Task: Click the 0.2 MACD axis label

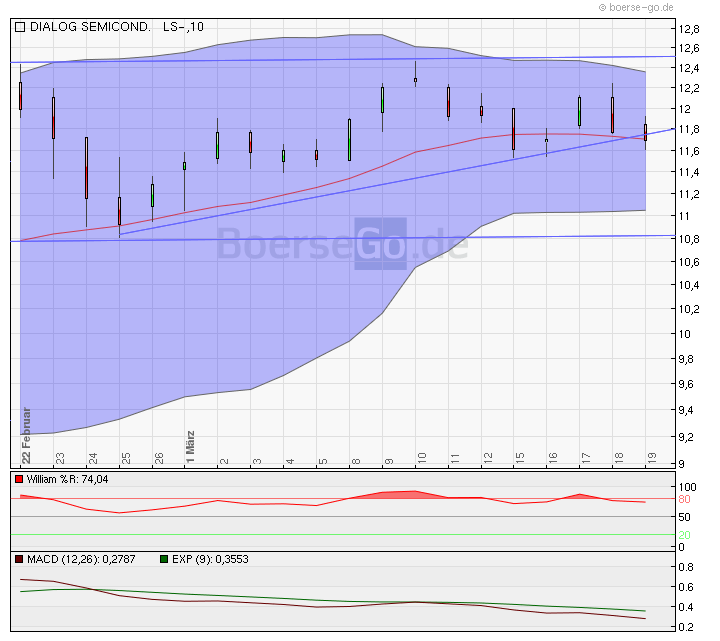Action: click(x=686, y=627)
